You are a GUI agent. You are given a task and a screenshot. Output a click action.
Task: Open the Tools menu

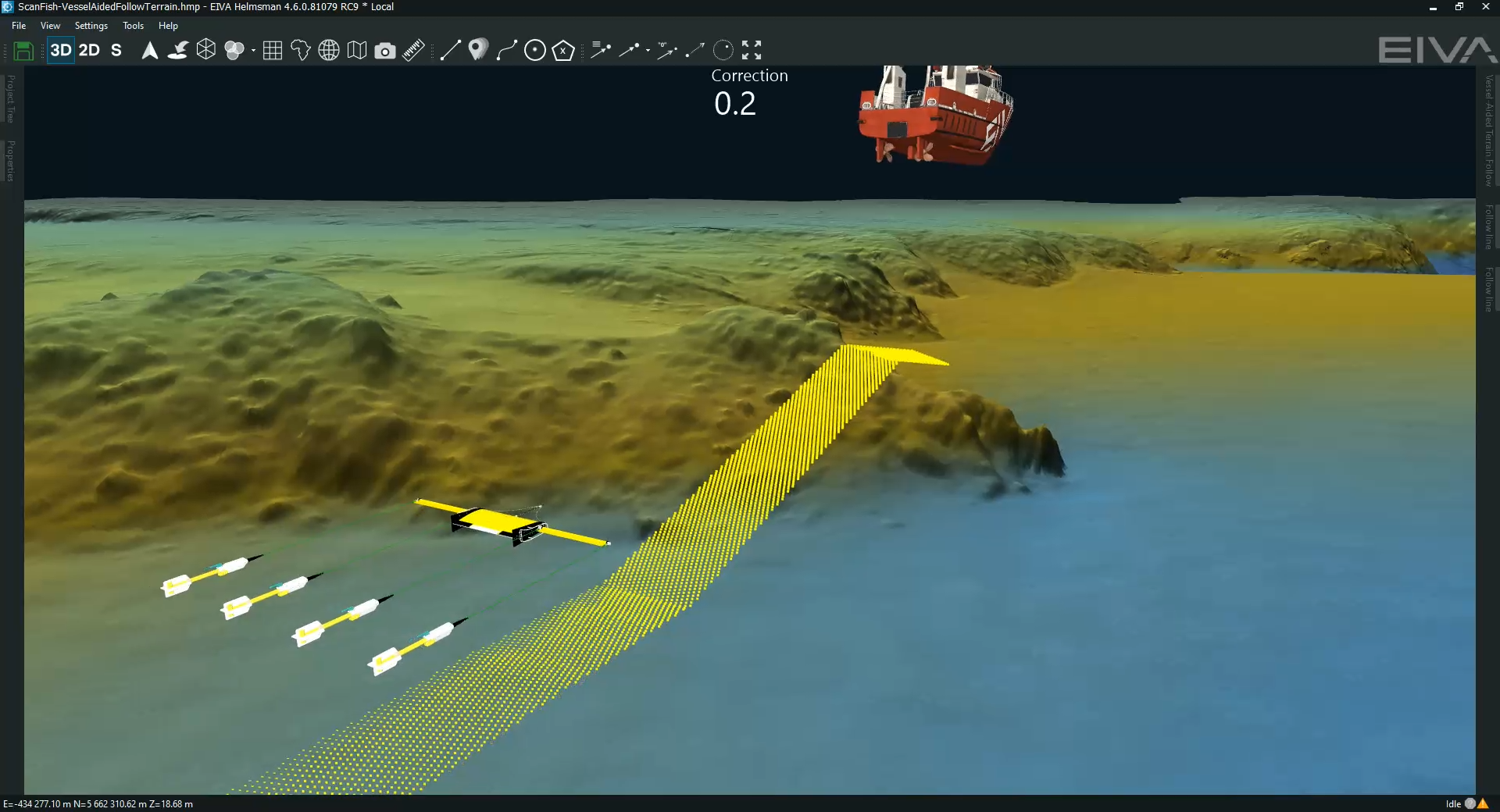(133, 26)
